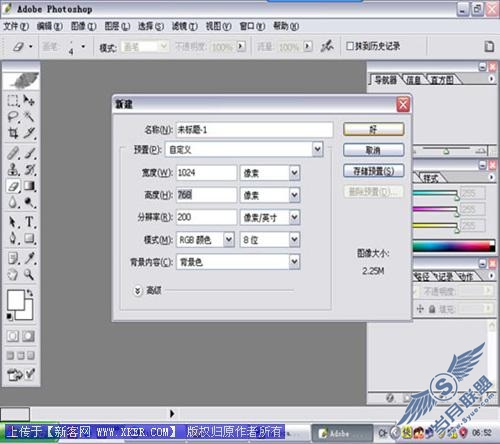The image size is (500, 444).
Task: Select the Lasso tool
Action: pos(13,117)
